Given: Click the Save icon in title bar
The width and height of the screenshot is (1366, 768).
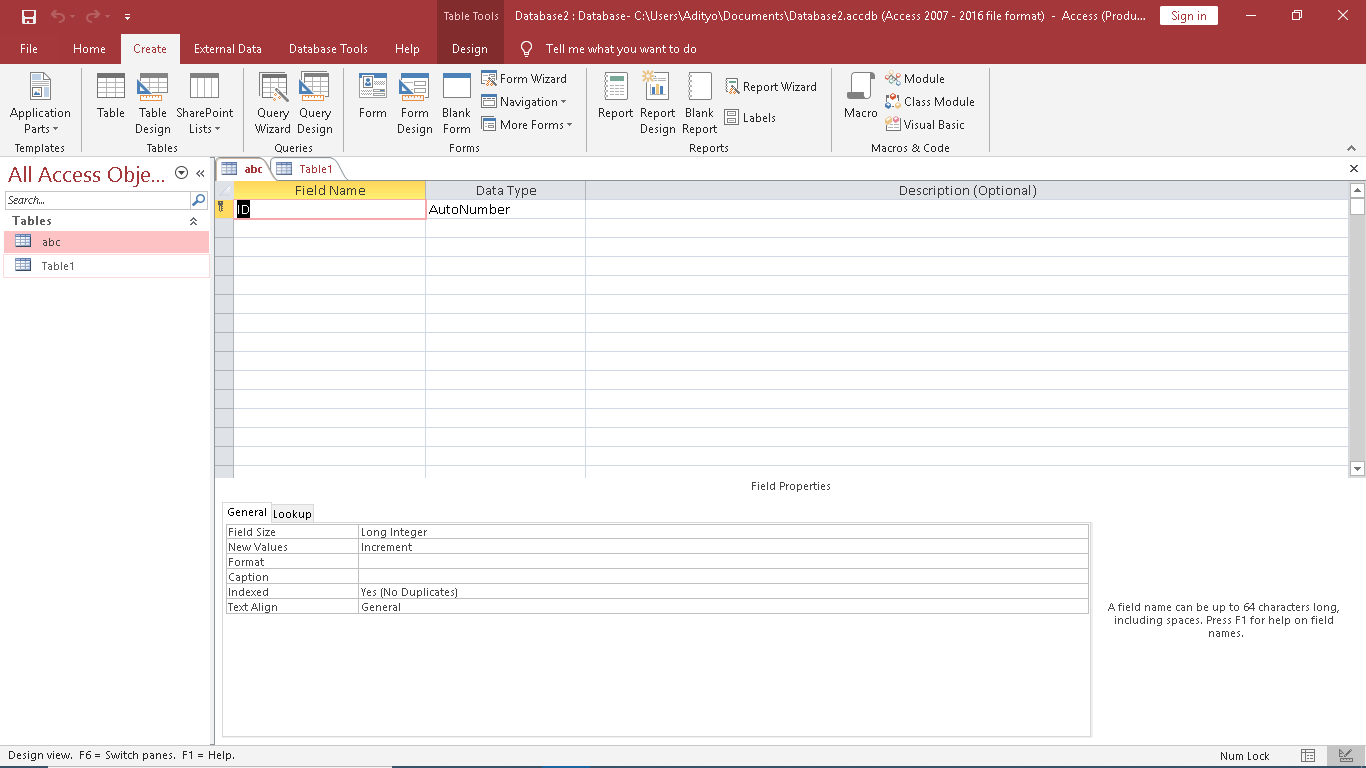Looking at the screenshot, I should (x=29, y=16).
